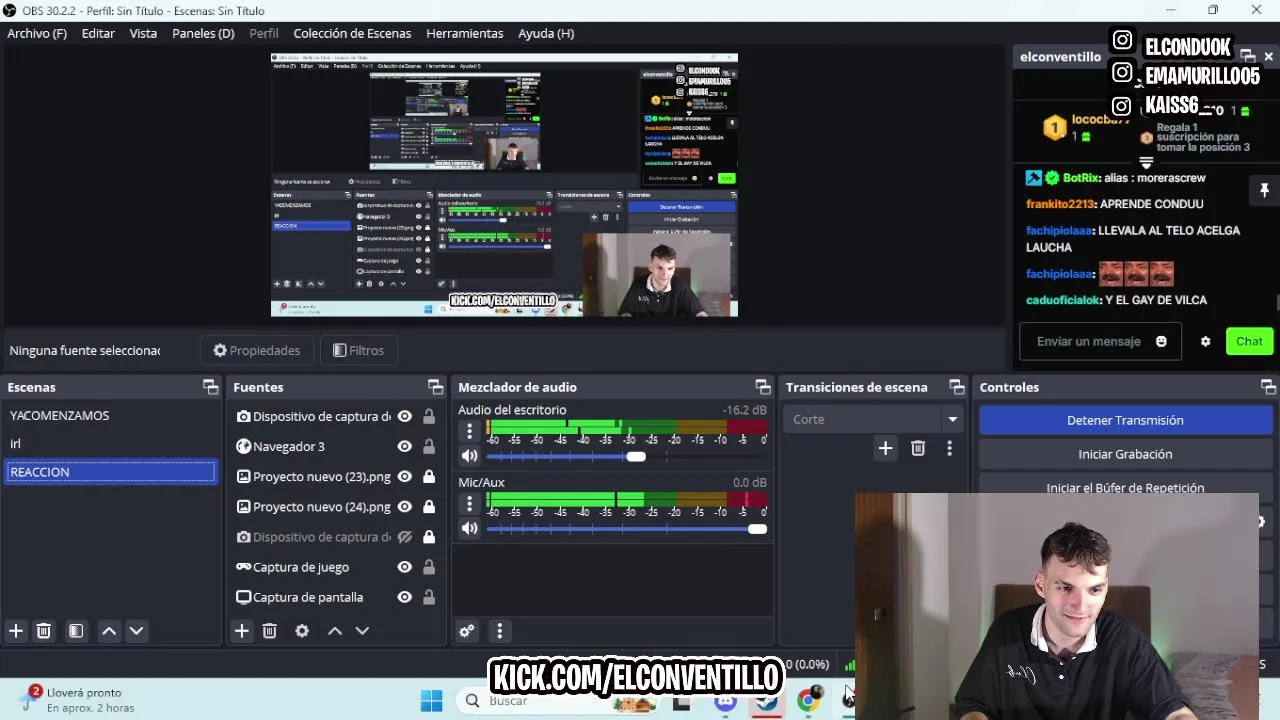Lock the Navegador 3 source
Screen dimensions: 1280x720
click(429, 447)
